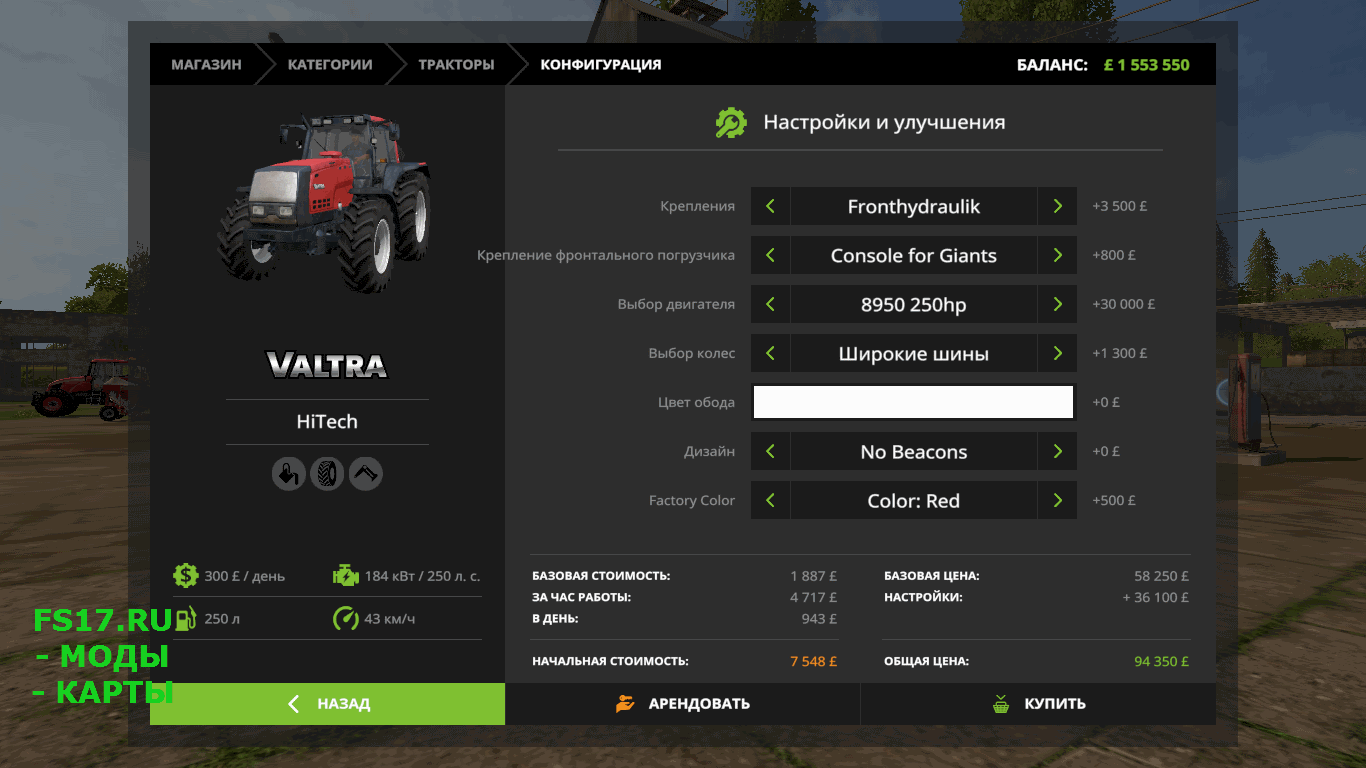Image resolution: width=1366 pixels, height=768 pixels.
Task: Click the Color: Red value field
Action: (914, 501)
